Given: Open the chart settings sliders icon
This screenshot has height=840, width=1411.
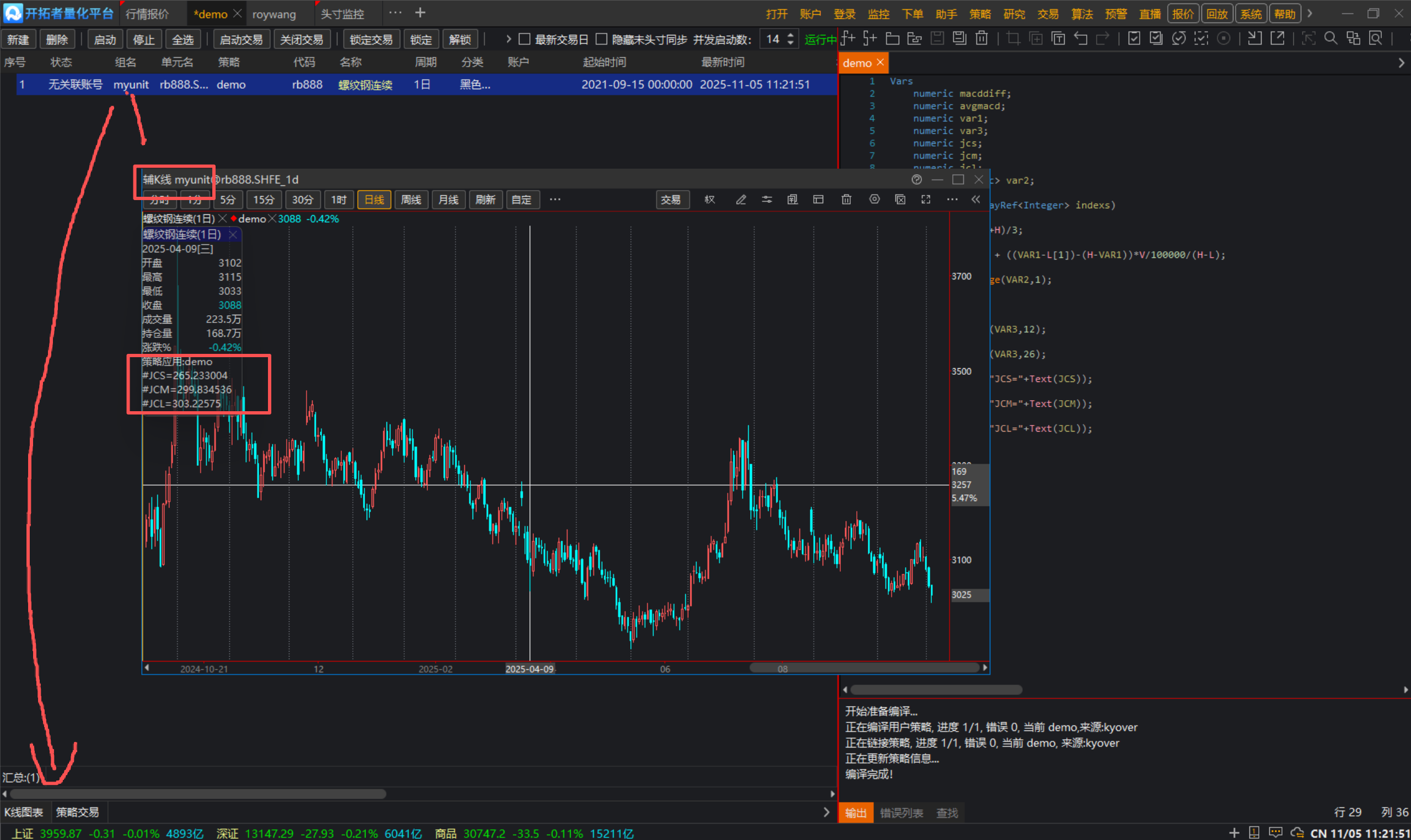Looking at the screenshot, I should (x=766, y=200).
